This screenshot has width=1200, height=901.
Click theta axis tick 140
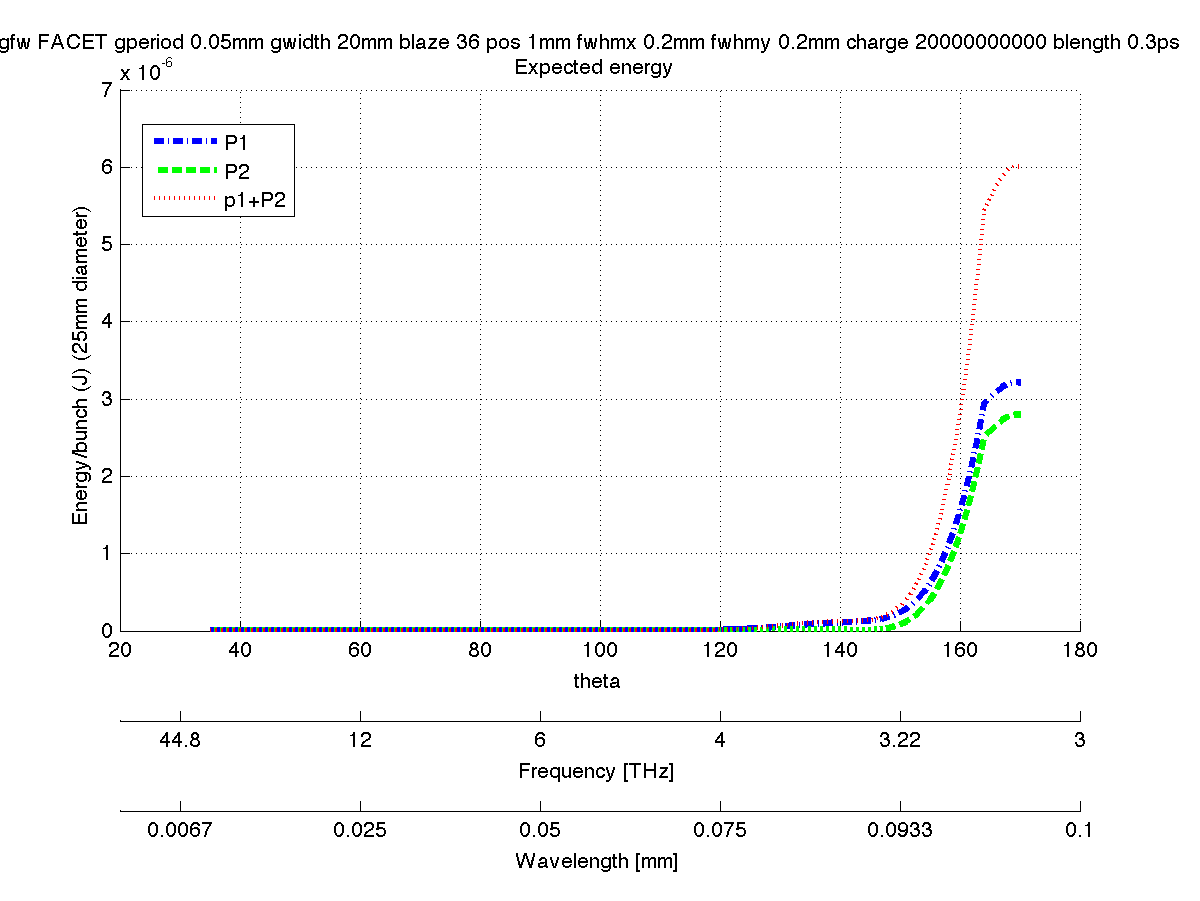coord(840,650)
